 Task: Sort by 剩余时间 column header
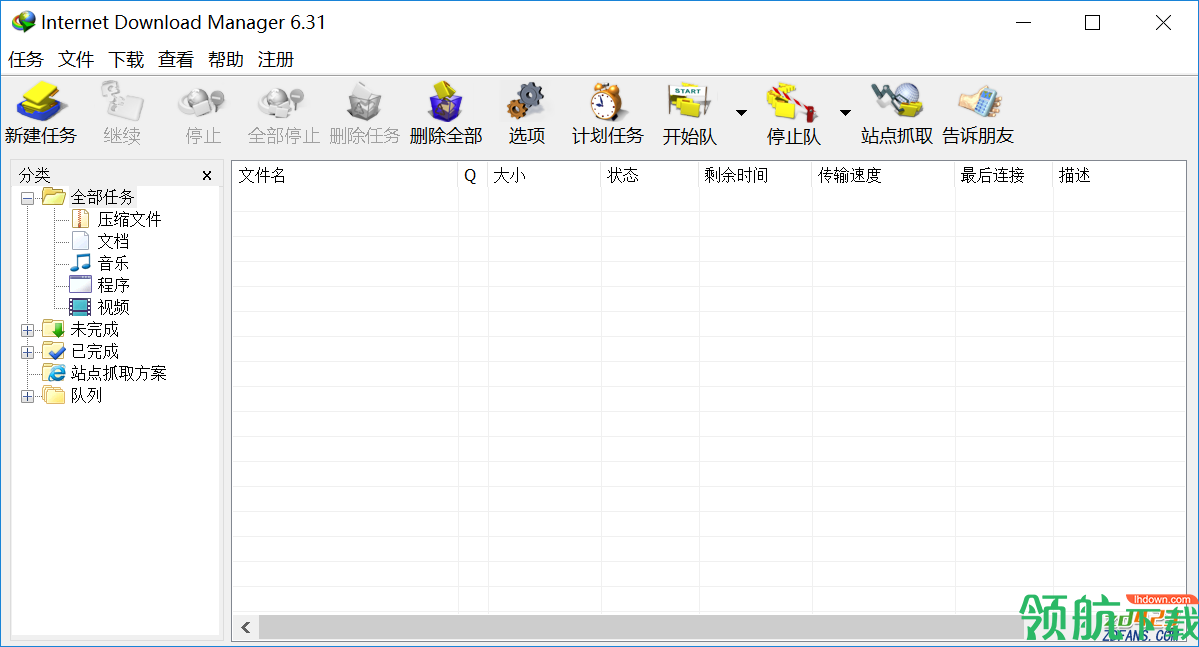click(x=755, y=175)
